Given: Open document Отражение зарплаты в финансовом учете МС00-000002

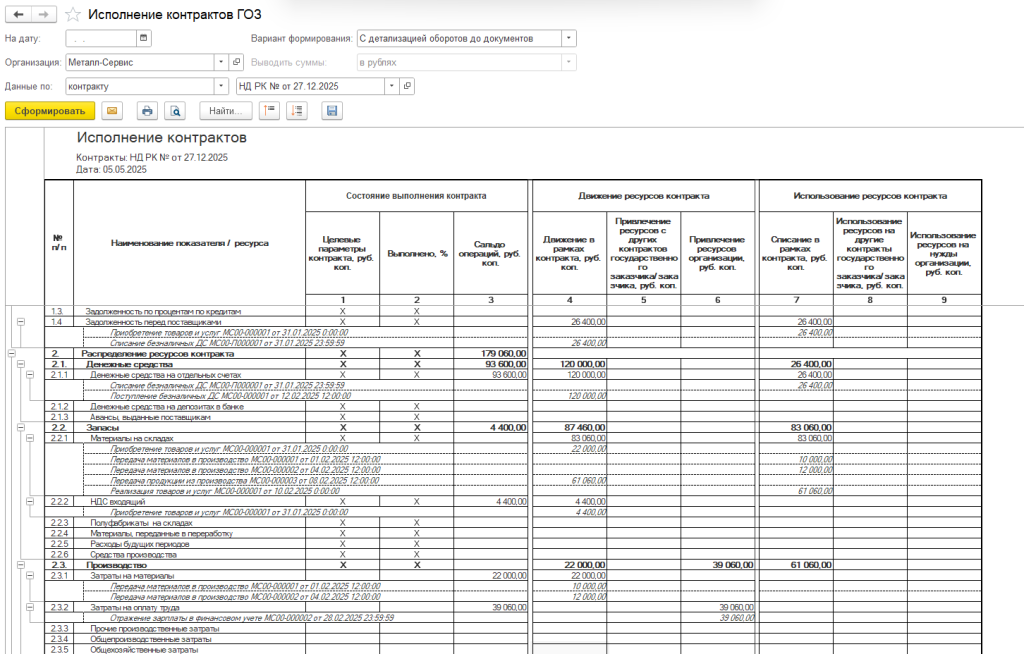Looking at the screenshot, I should pyautogui.click(x=252, y=618).
